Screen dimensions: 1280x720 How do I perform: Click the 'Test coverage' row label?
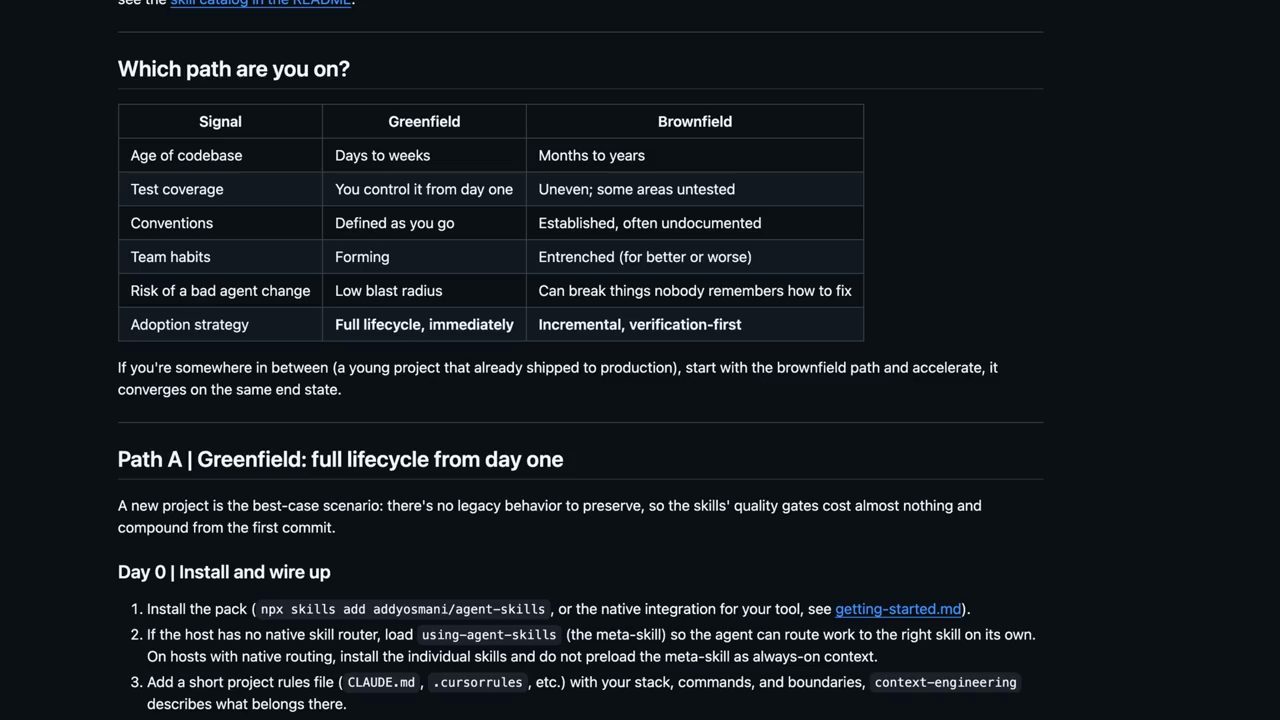point(220,189)
